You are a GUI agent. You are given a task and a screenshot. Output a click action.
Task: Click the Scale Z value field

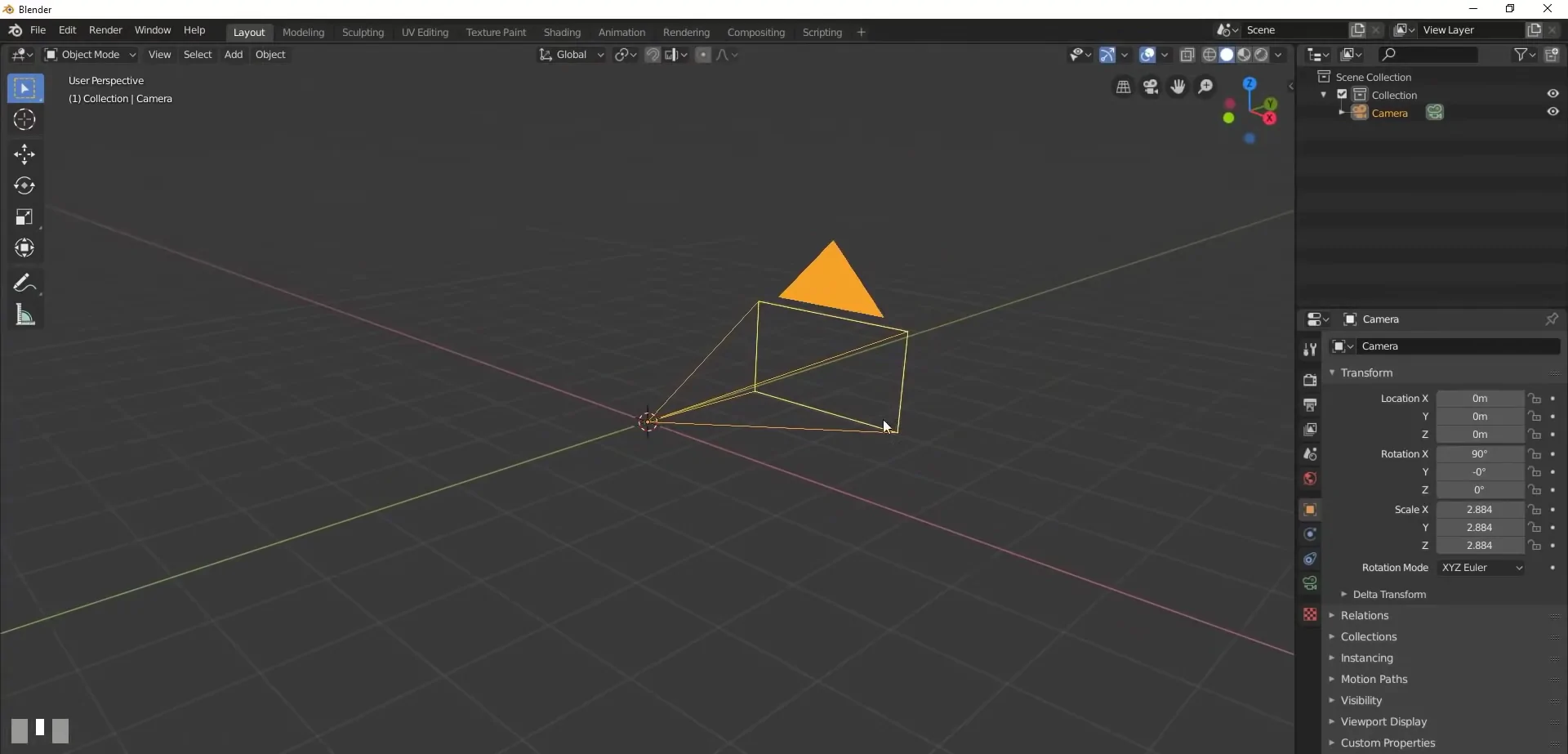[1480, 546]
